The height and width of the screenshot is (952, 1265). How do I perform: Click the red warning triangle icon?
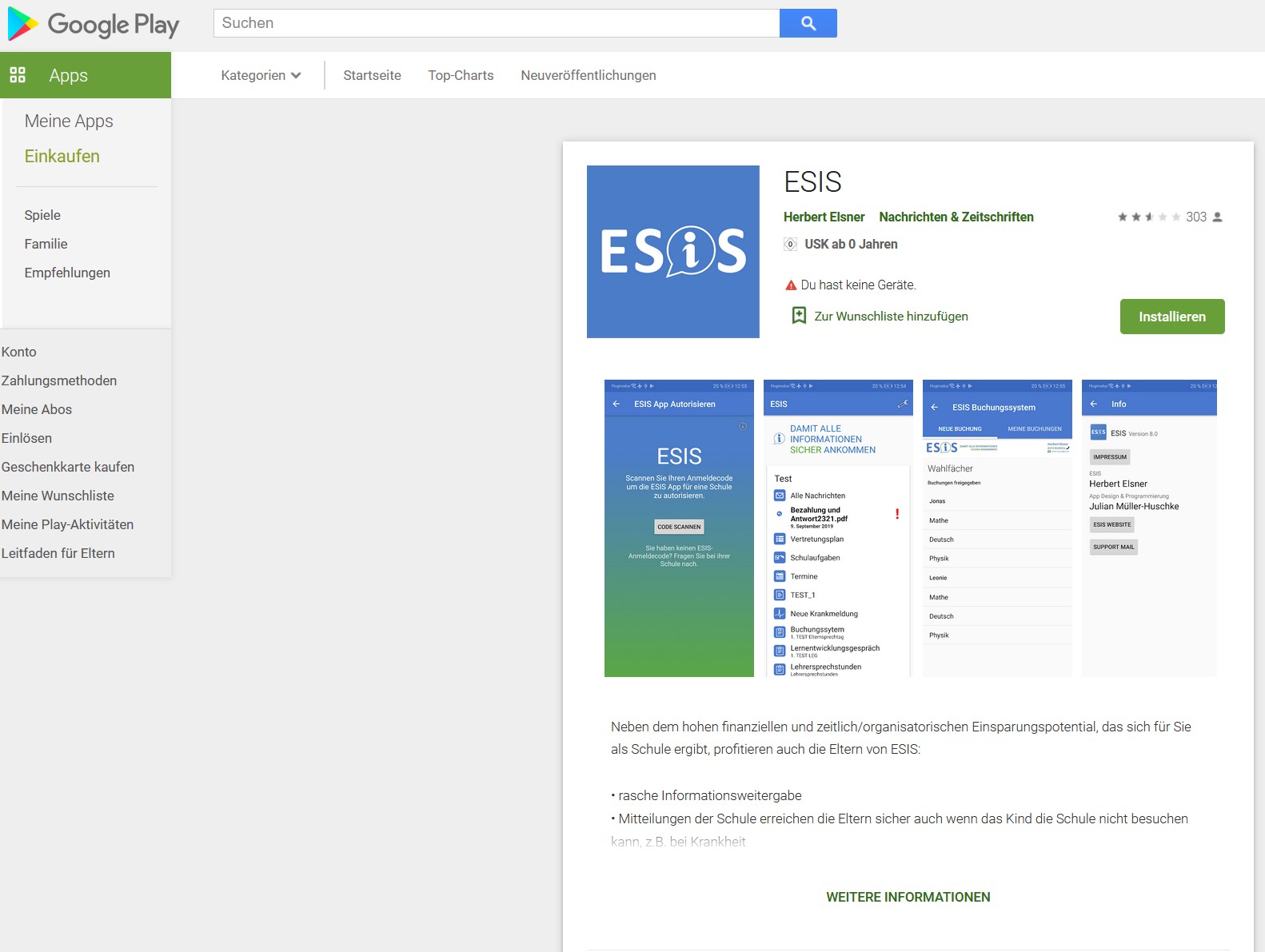click(791, 285)
